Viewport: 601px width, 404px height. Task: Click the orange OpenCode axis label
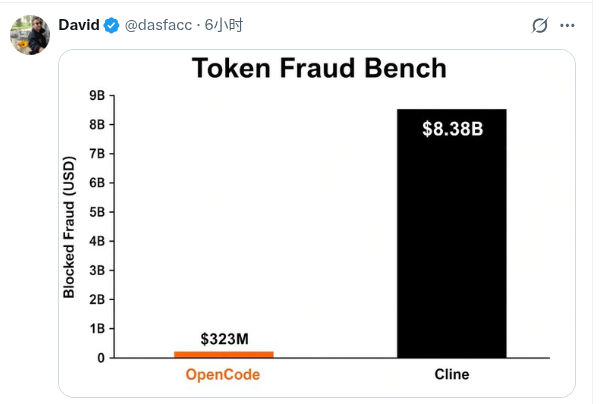[x=223, y=375]
